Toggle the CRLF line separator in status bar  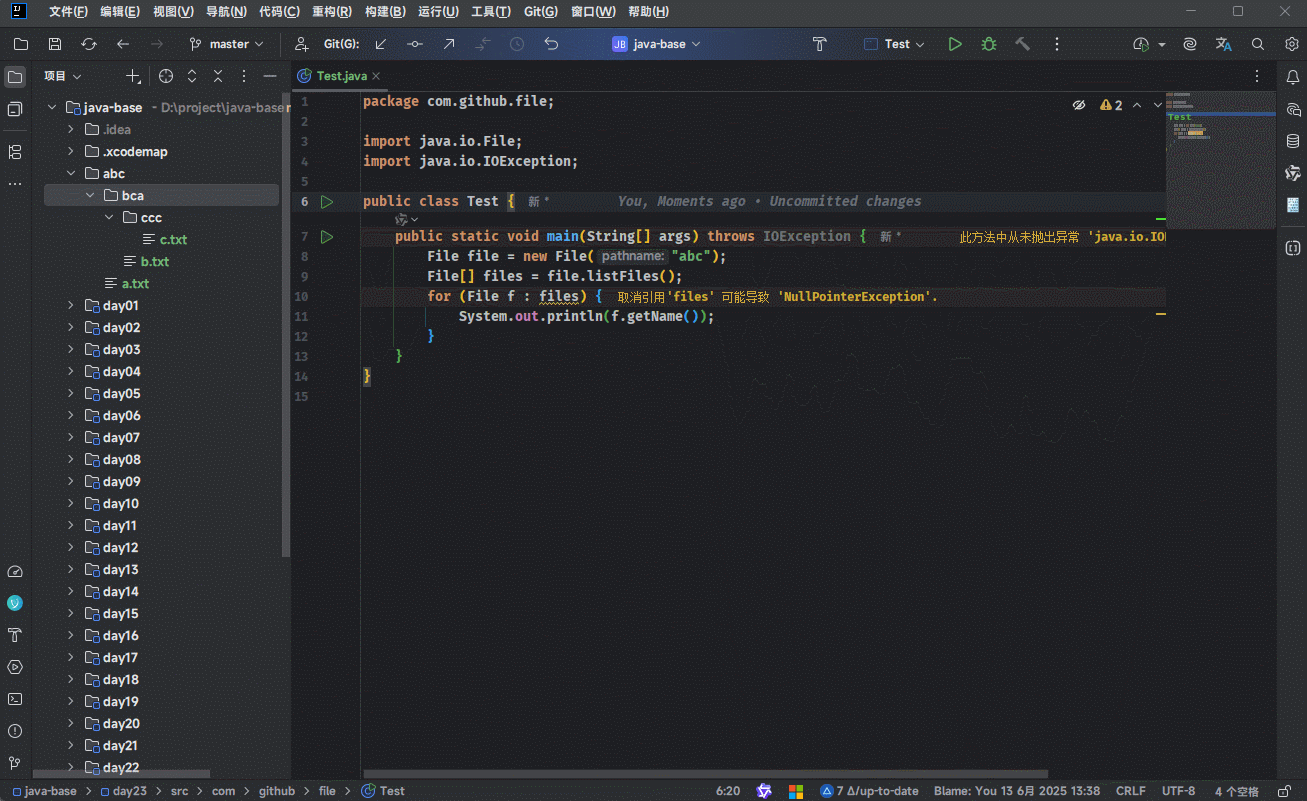click(x=1130, y=791)
